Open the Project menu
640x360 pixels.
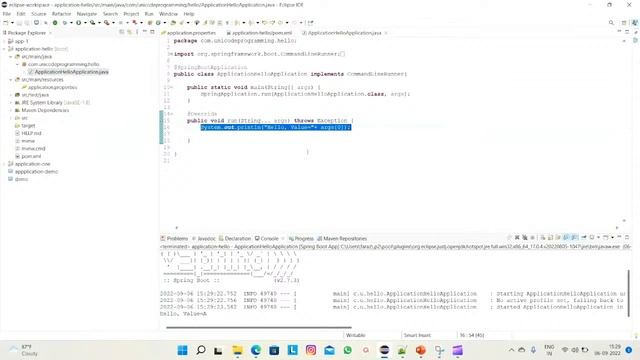tap(131, 14)
